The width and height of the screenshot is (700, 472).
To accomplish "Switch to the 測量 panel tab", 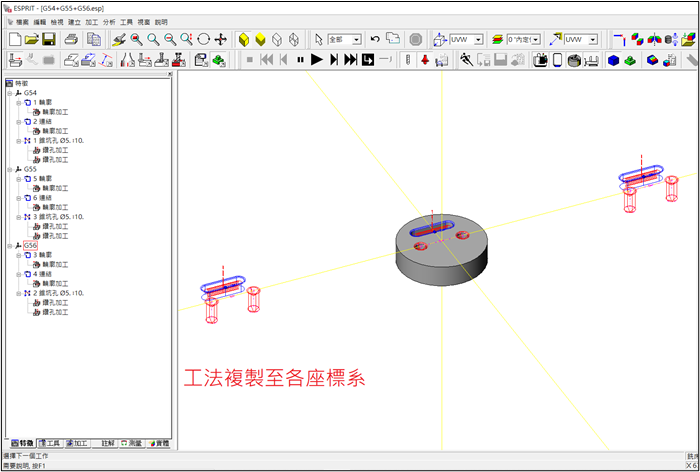I will [131, 443].
